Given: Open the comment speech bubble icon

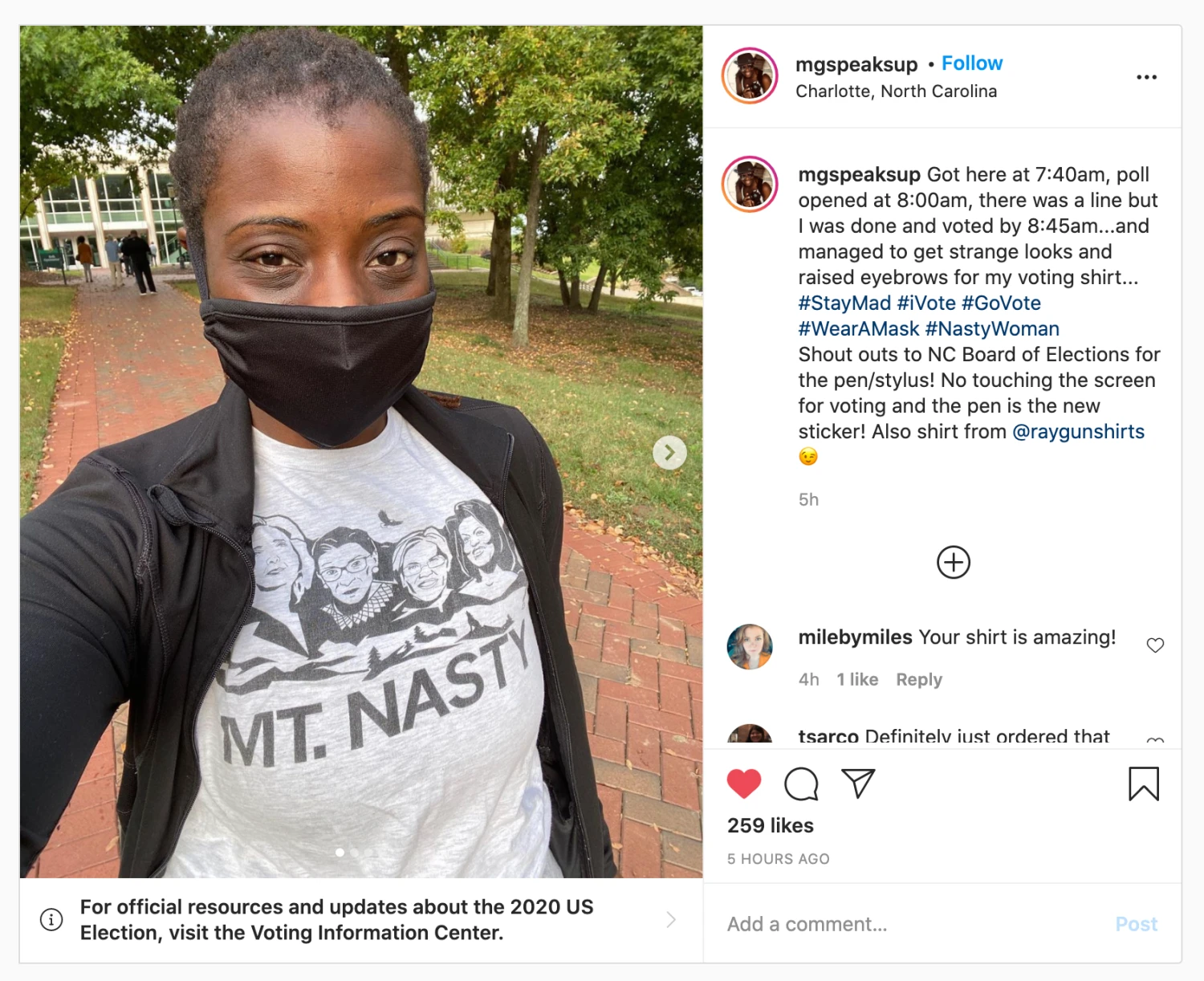Looking at the screenshot, I should 801,784.
